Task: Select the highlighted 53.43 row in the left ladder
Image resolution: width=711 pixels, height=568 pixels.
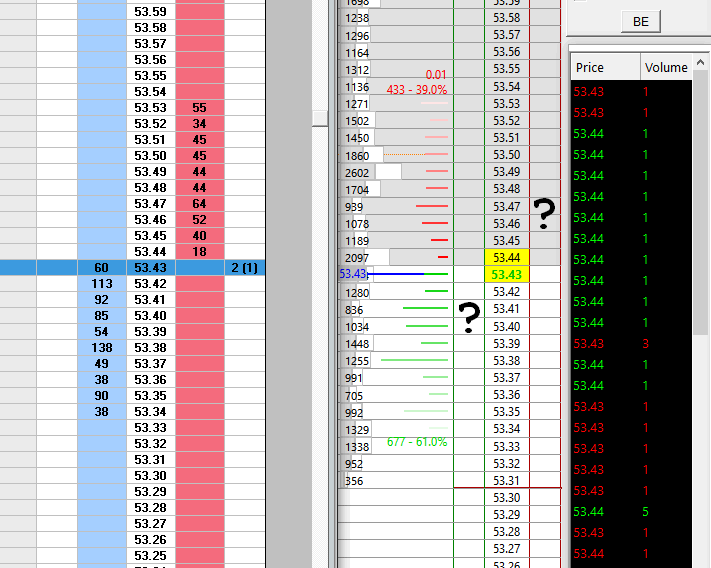Action: click(132, 267)
